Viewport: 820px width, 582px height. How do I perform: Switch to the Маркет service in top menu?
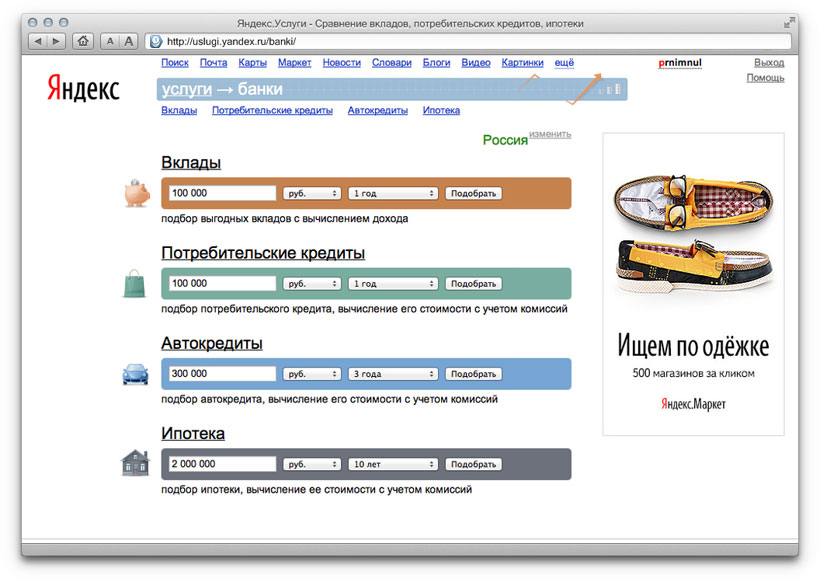pos(294,62)
